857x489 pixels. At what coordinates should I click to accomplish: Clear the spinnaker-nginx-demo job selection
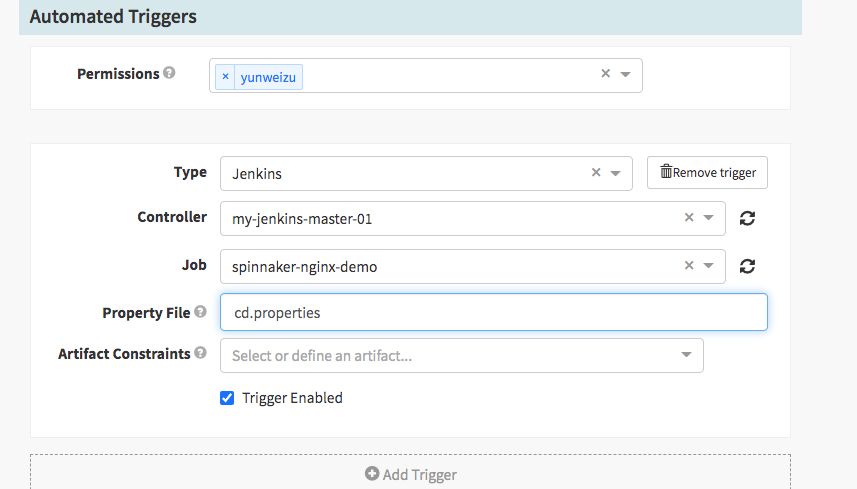coord(689,265)
